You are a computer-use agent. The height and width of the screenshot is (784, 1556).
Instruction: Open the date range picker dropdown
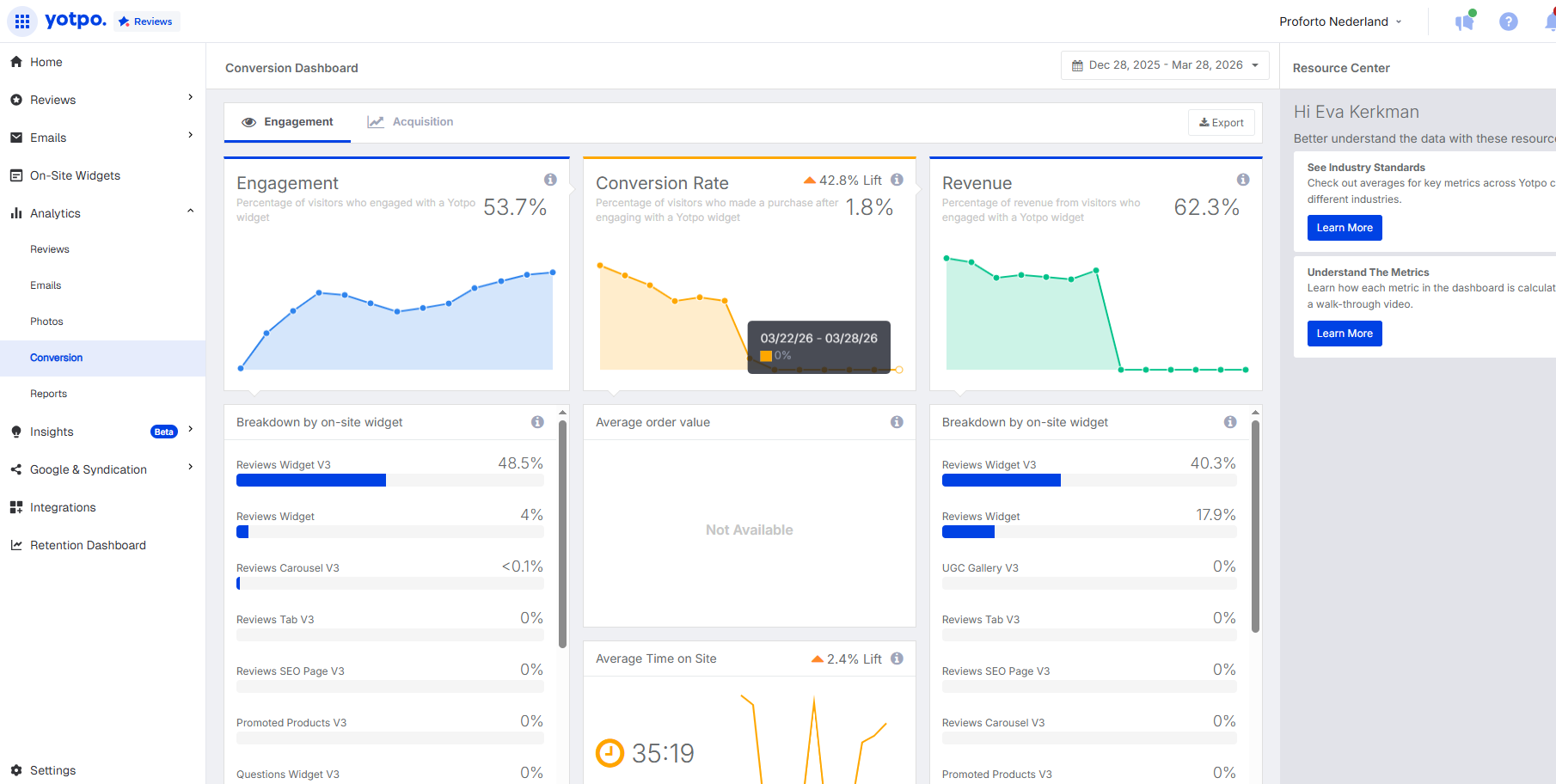pyautogui.click(x=1165, y=65)
